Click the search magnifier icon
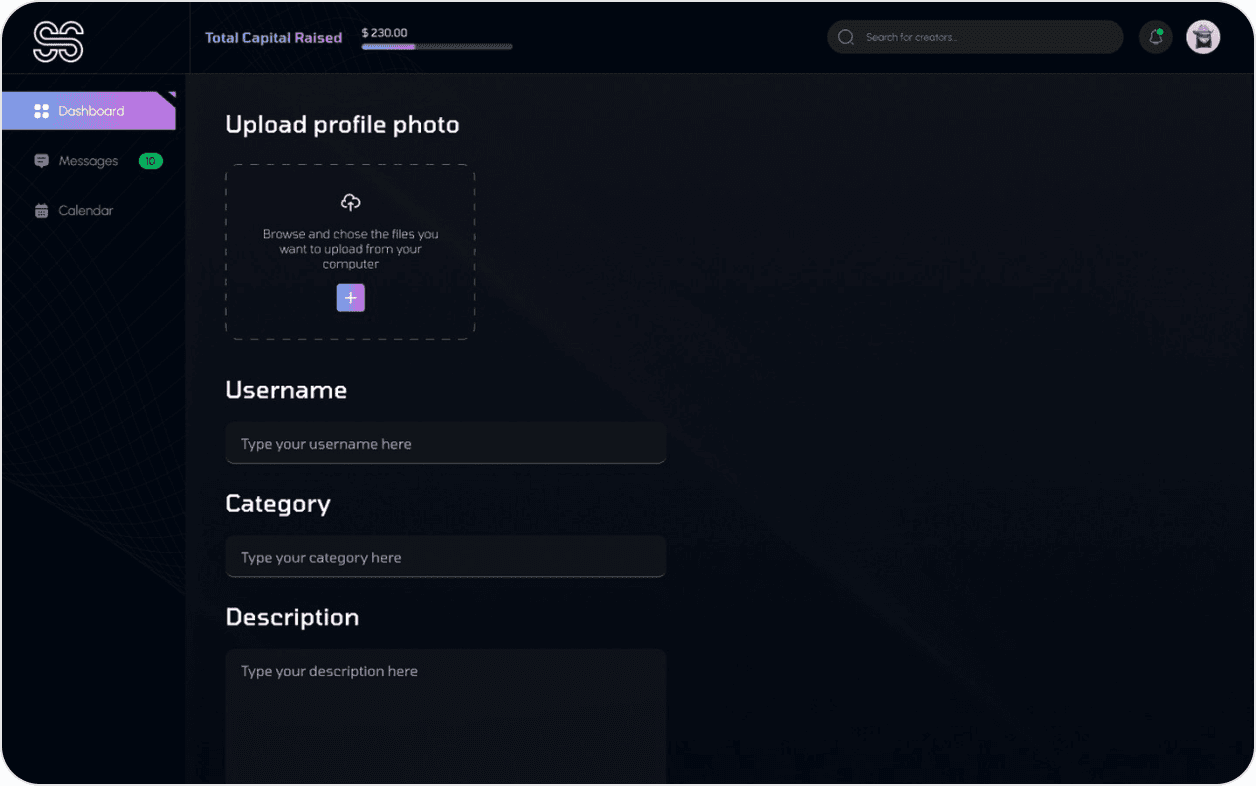Image resolution: width=1256 pixels, height=786 pixels. coord(845,37)
